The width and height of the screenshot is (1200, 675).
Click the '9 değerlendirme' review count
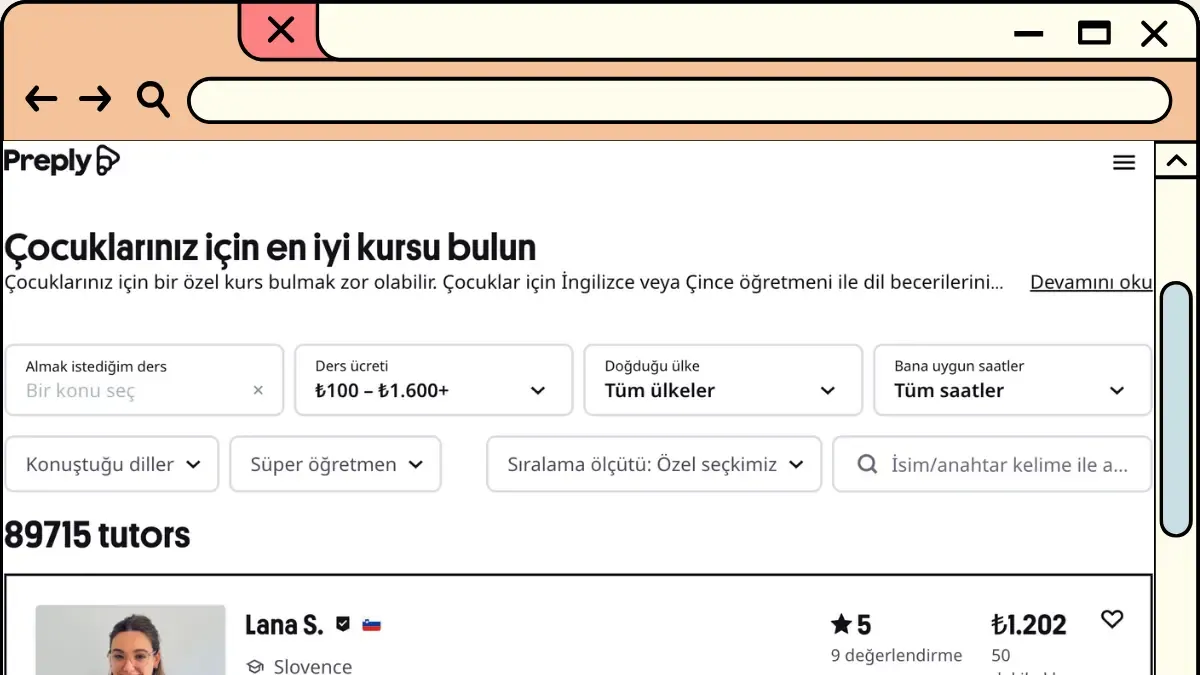(896, 656)
